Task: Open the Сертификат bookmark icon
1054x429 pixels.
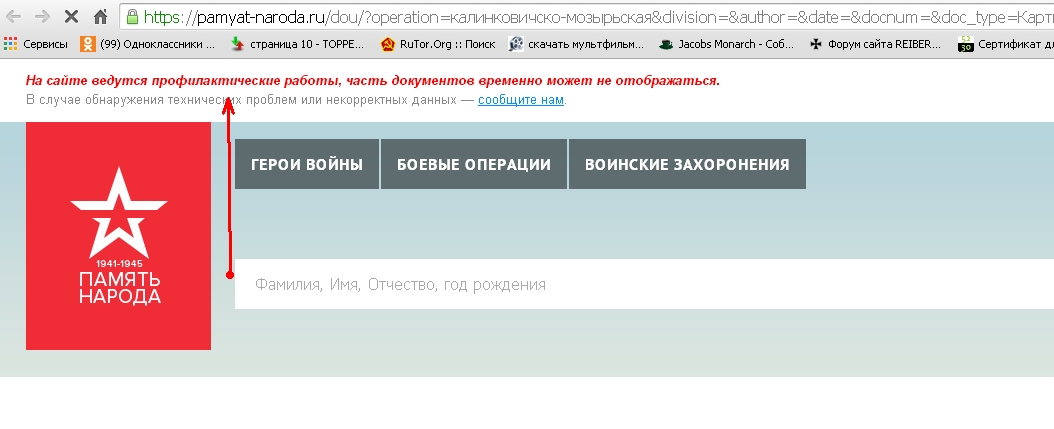Action: [966, 44]
